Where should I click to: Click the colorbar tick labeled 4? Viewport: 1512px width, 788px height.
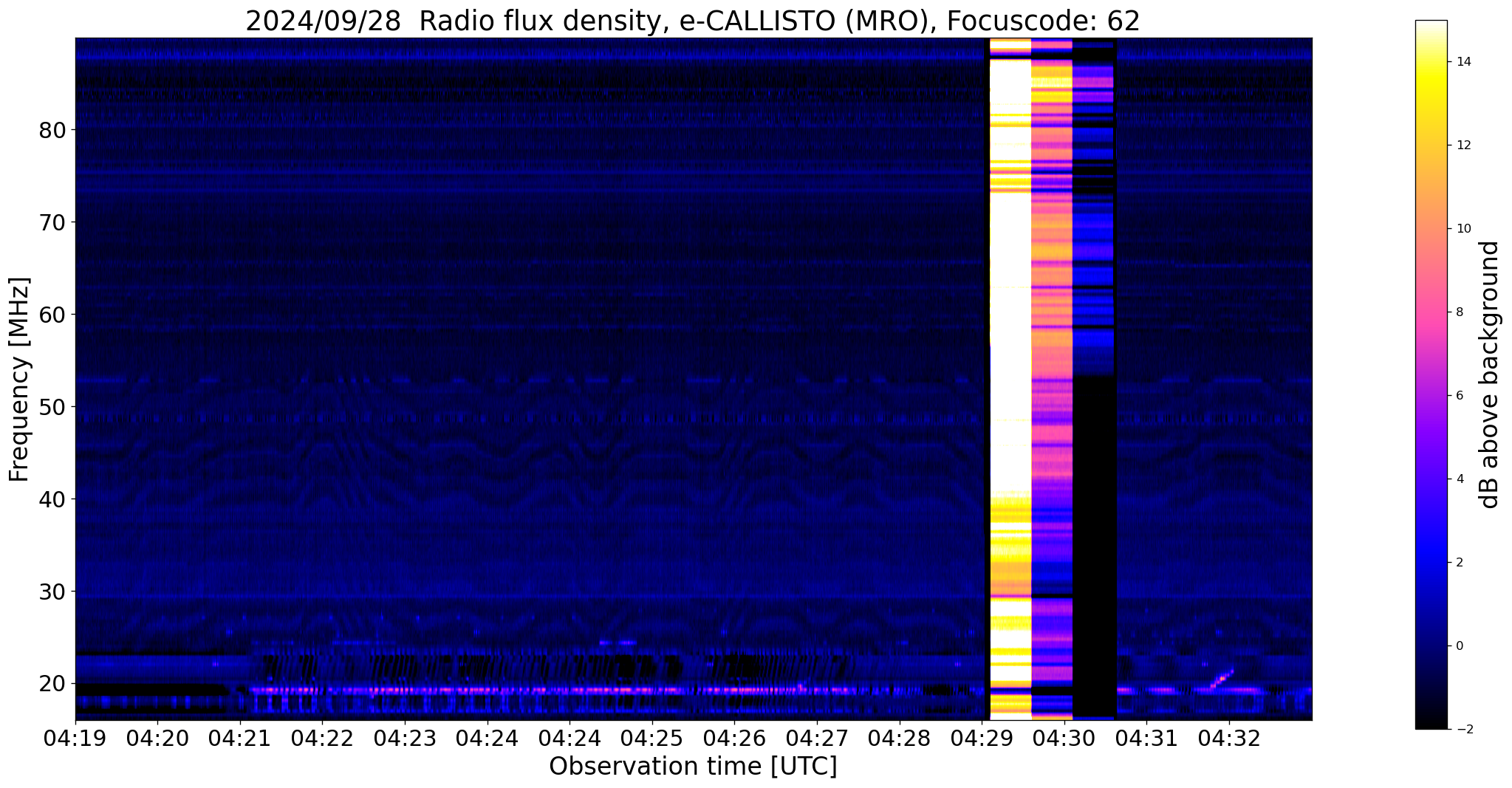pyautogui.click(x=1459, y=479)
